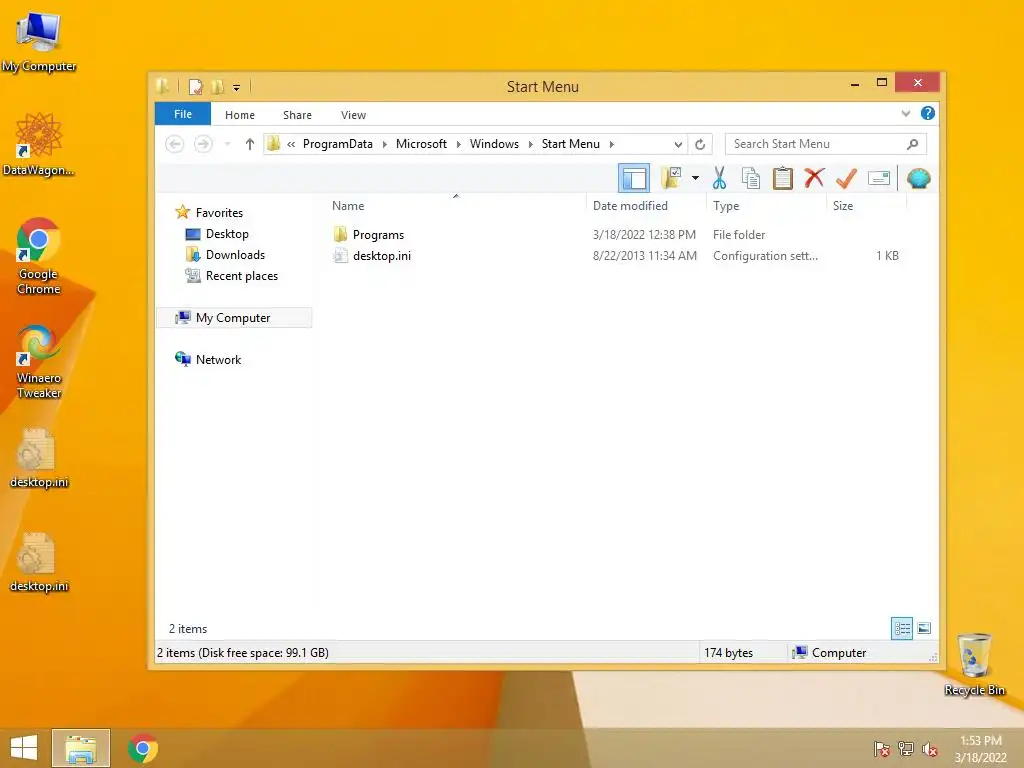Select the My Computer desktop icon
This screenshot has height=768, width=1024.
tap(39, 41)
